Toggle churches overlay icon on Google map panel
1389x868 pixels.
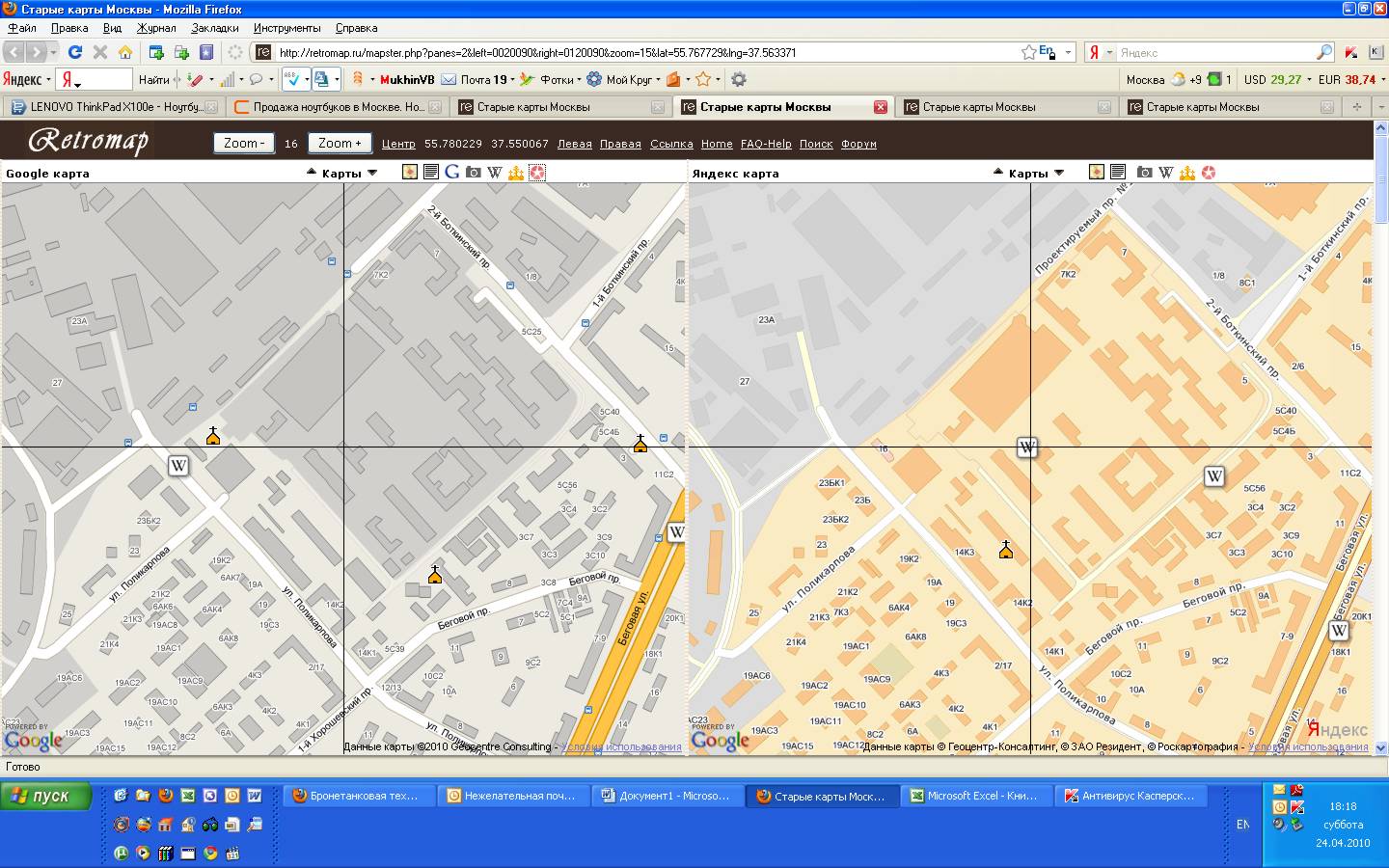(x=515, y=173)
